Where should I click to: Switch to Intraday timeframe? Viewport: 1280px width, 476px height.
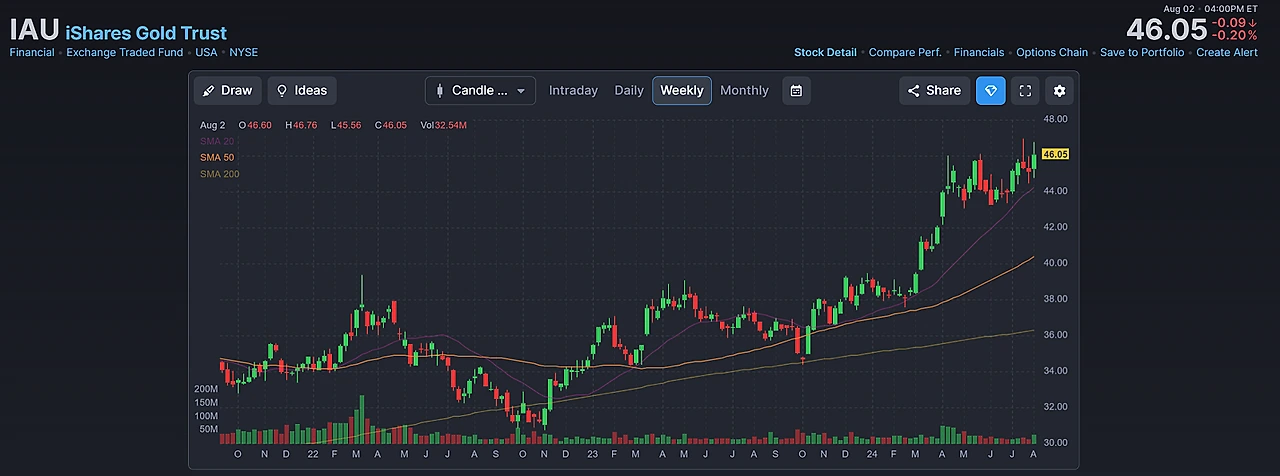tap(573, 90)
